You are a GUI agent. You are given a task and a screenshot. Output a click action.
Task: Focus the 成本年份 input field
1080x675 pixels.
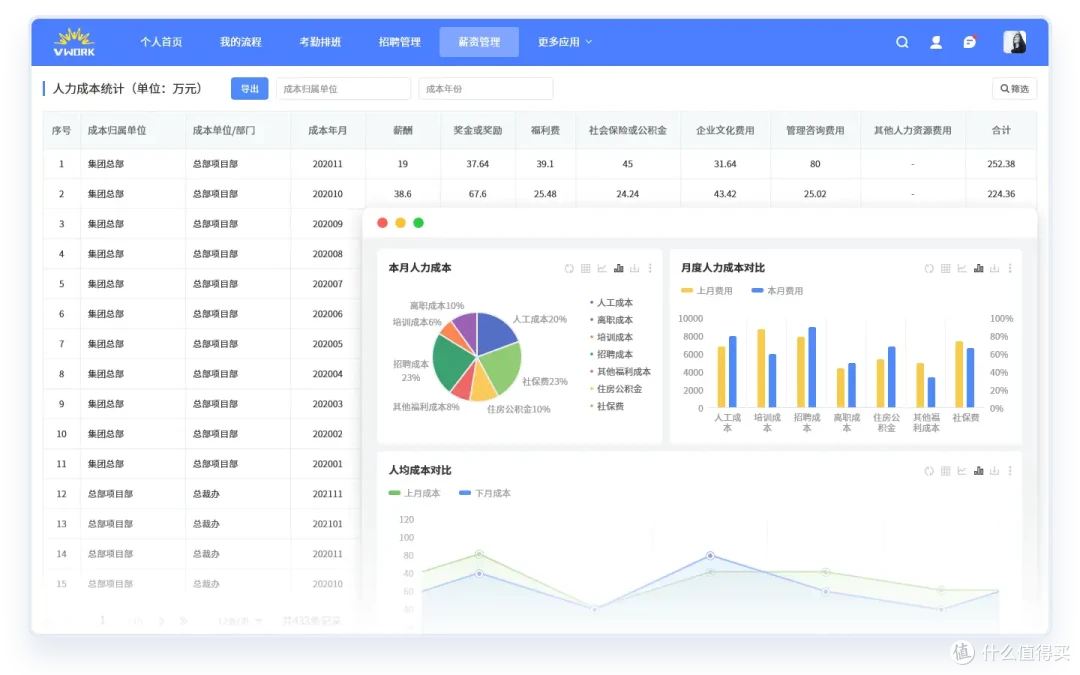coord(486,89)
